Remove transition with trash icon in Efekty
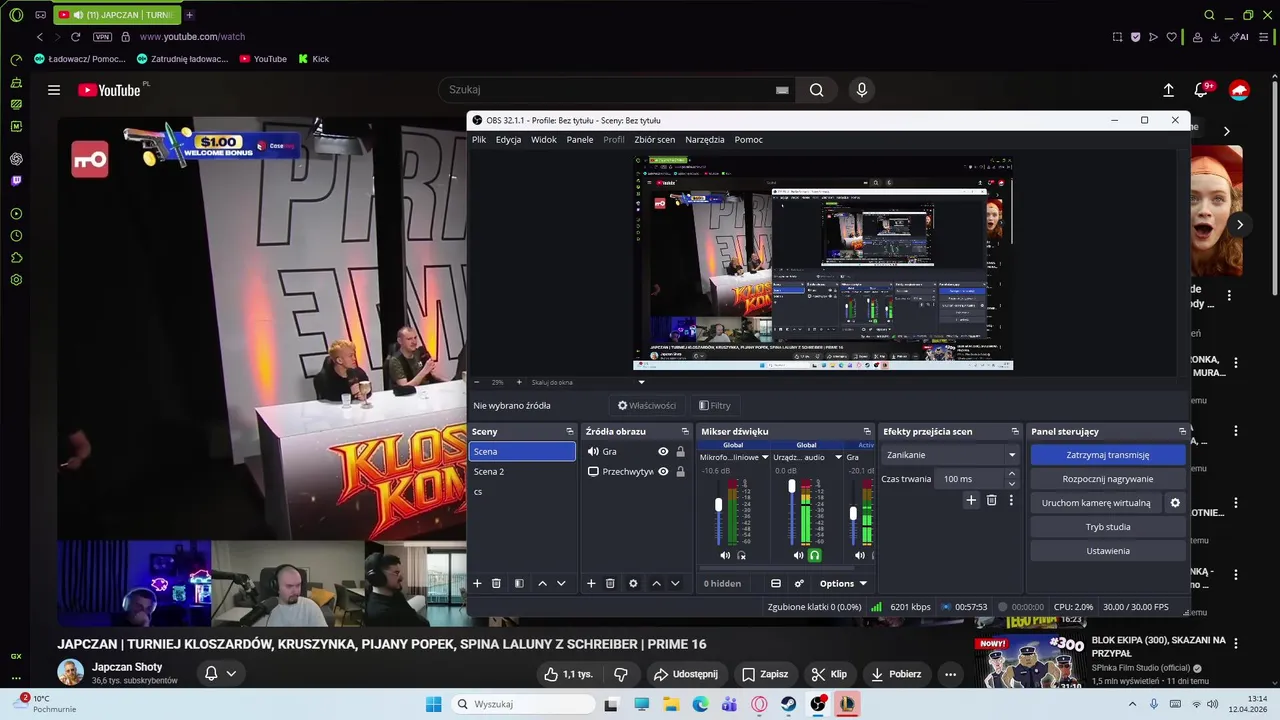 point(991,500)
